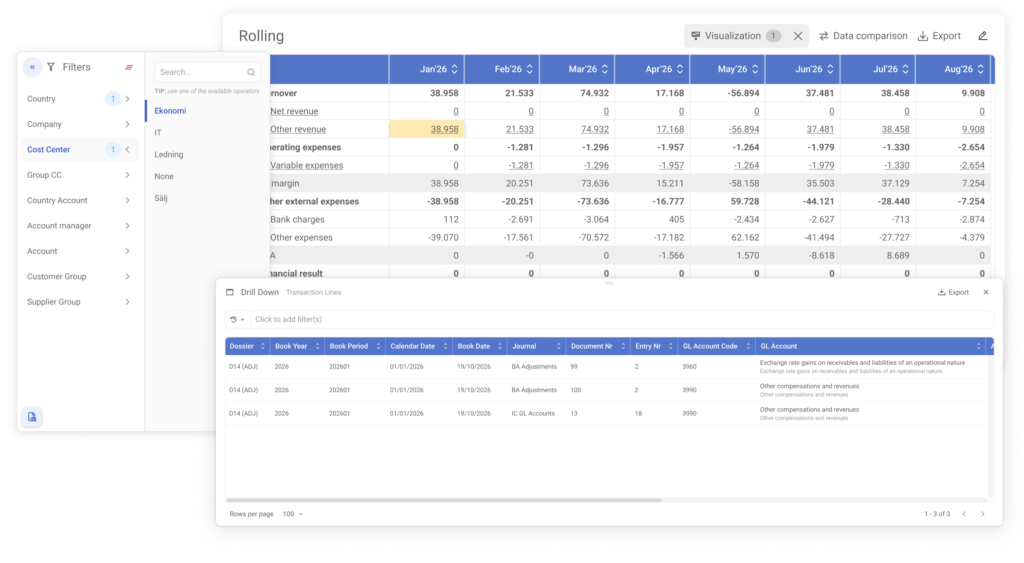1024x563 pixels.
Task: Click the Cost Center search field
Action: pyautogui.click(x=207, y=72)
